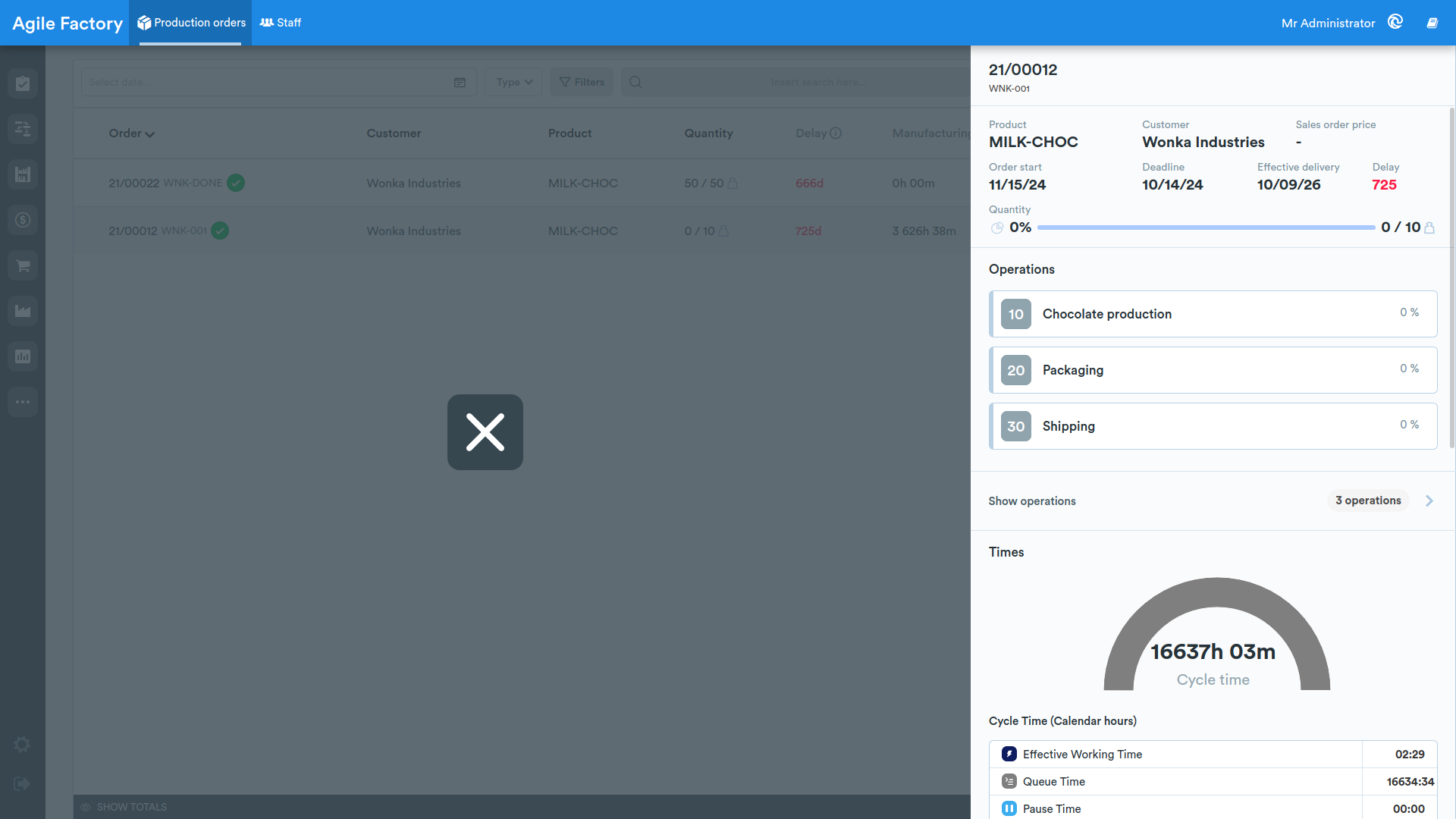Open the dollar cost sidebar icon
Image resolution: width=1456 pixels, height=819 pixels.
[x=23, y=220]
